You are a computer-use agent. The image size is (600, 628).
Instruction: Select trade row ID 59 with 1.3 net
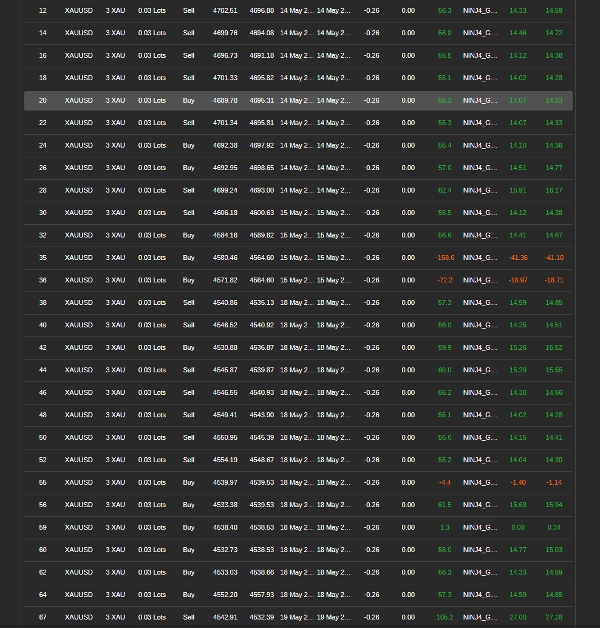point(298,527)
